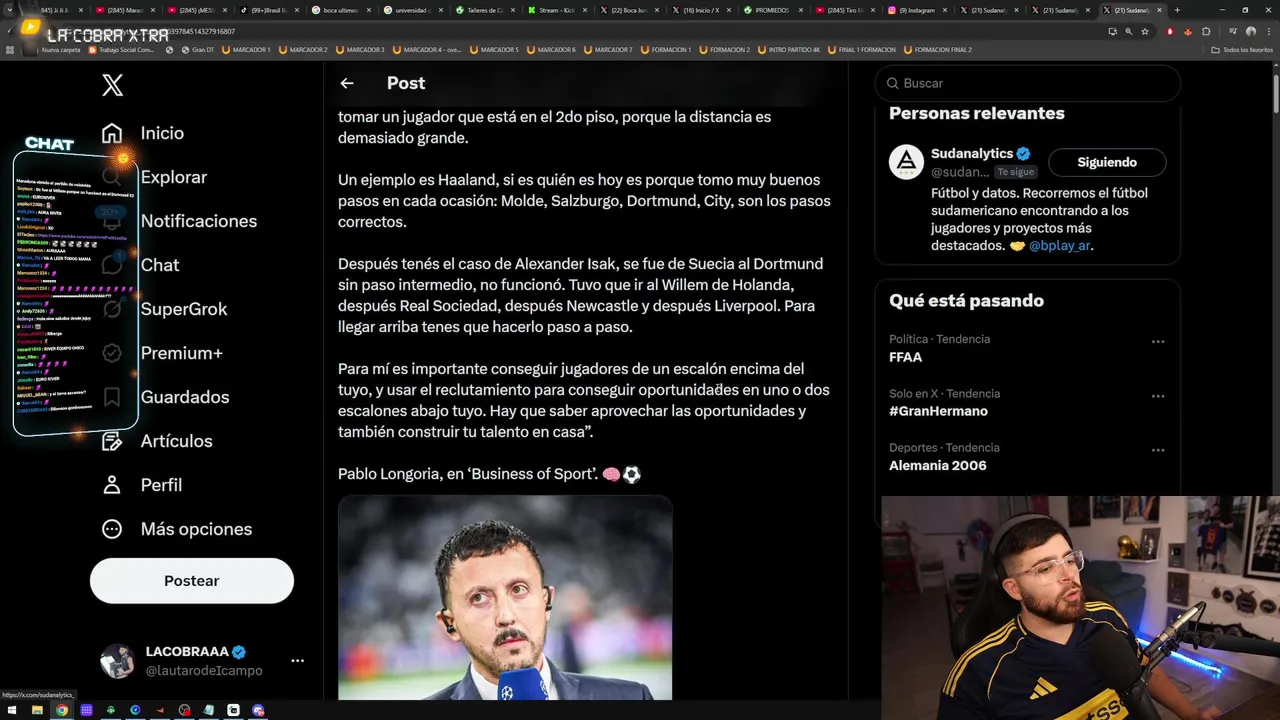Open Discord from the taskbar
1280x720 pixels.
coord(258,710)
